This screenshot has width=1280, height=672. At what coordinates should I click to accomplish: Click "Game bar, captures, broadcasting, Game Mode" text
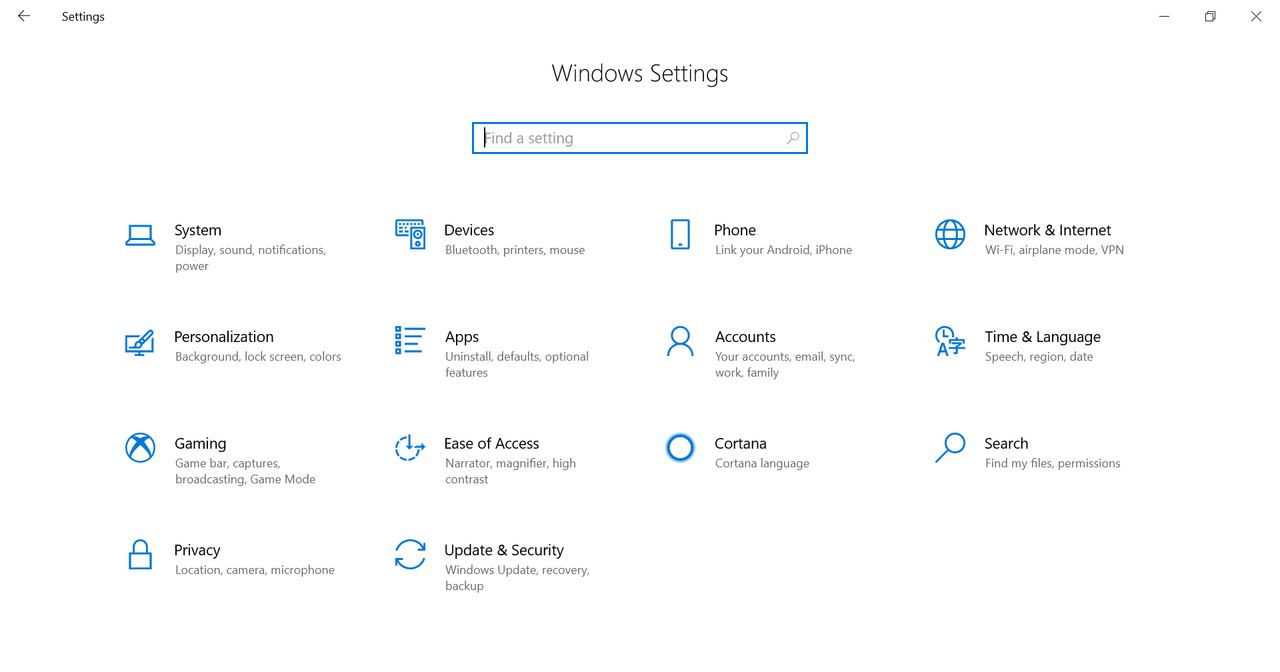pos(245,471)
